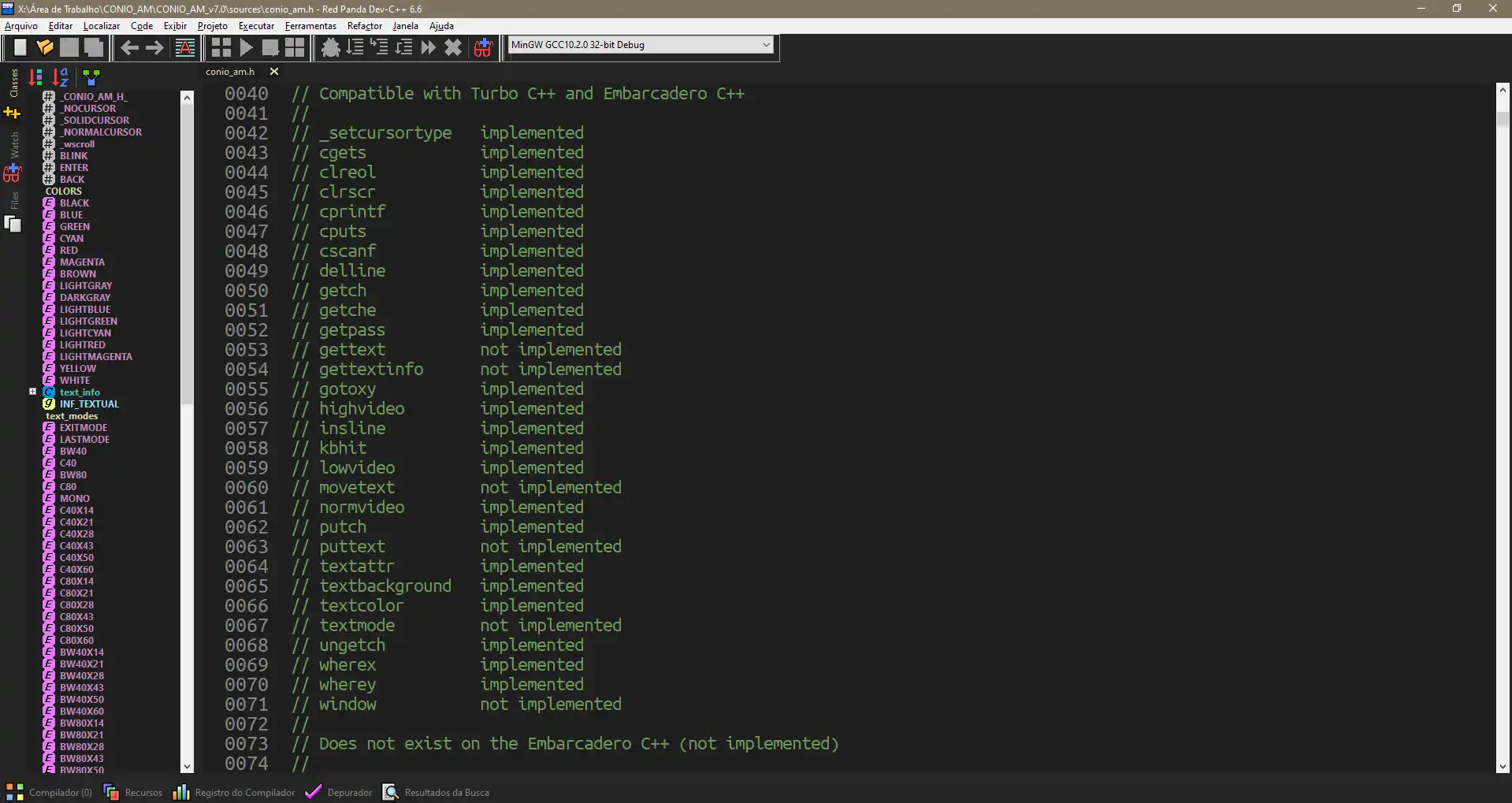Navigate back with the left arrow icon
The image size is (1512, 803).
click(129, 47)
